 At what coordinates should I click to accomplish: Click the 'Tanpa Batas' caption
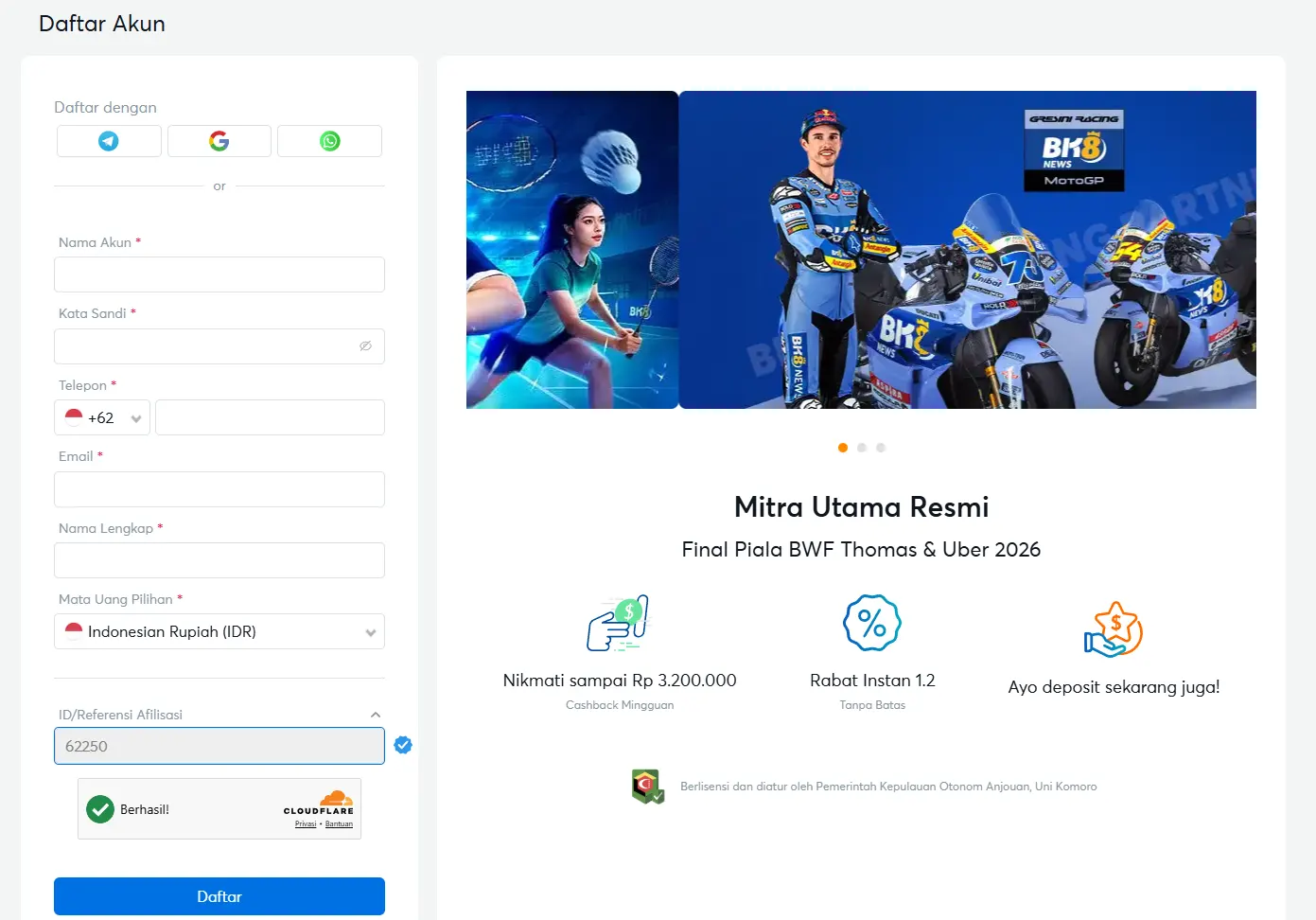click(872, 705)
